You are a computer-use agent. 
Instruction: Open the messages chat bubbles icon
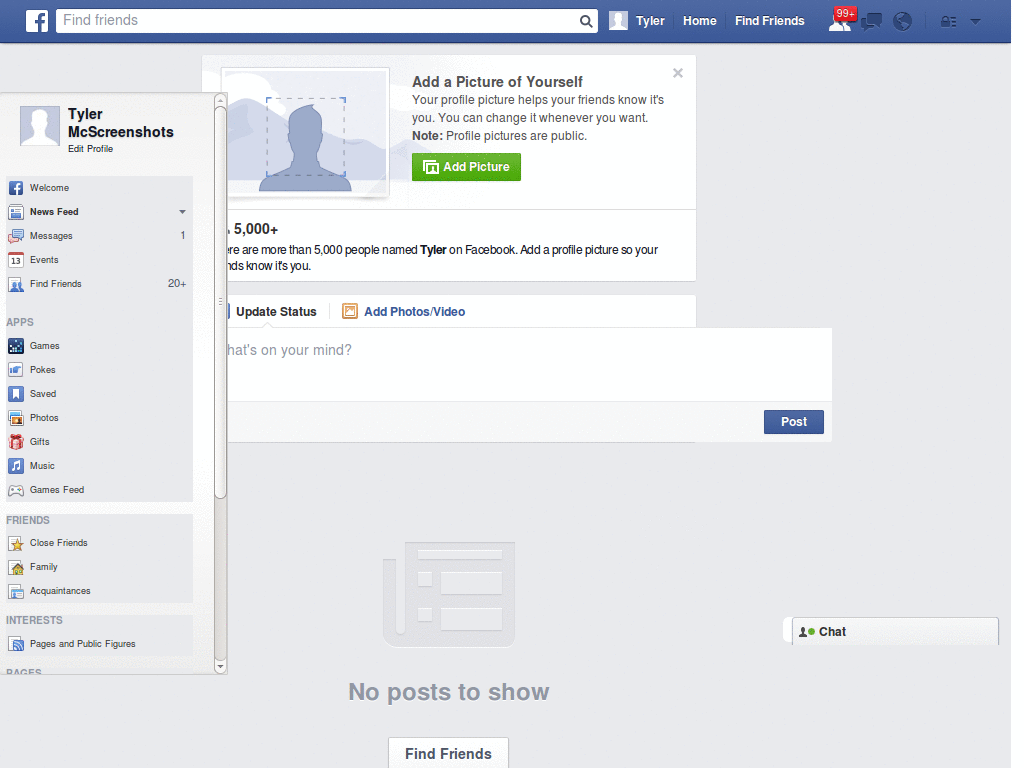click(x=871, y=22)
